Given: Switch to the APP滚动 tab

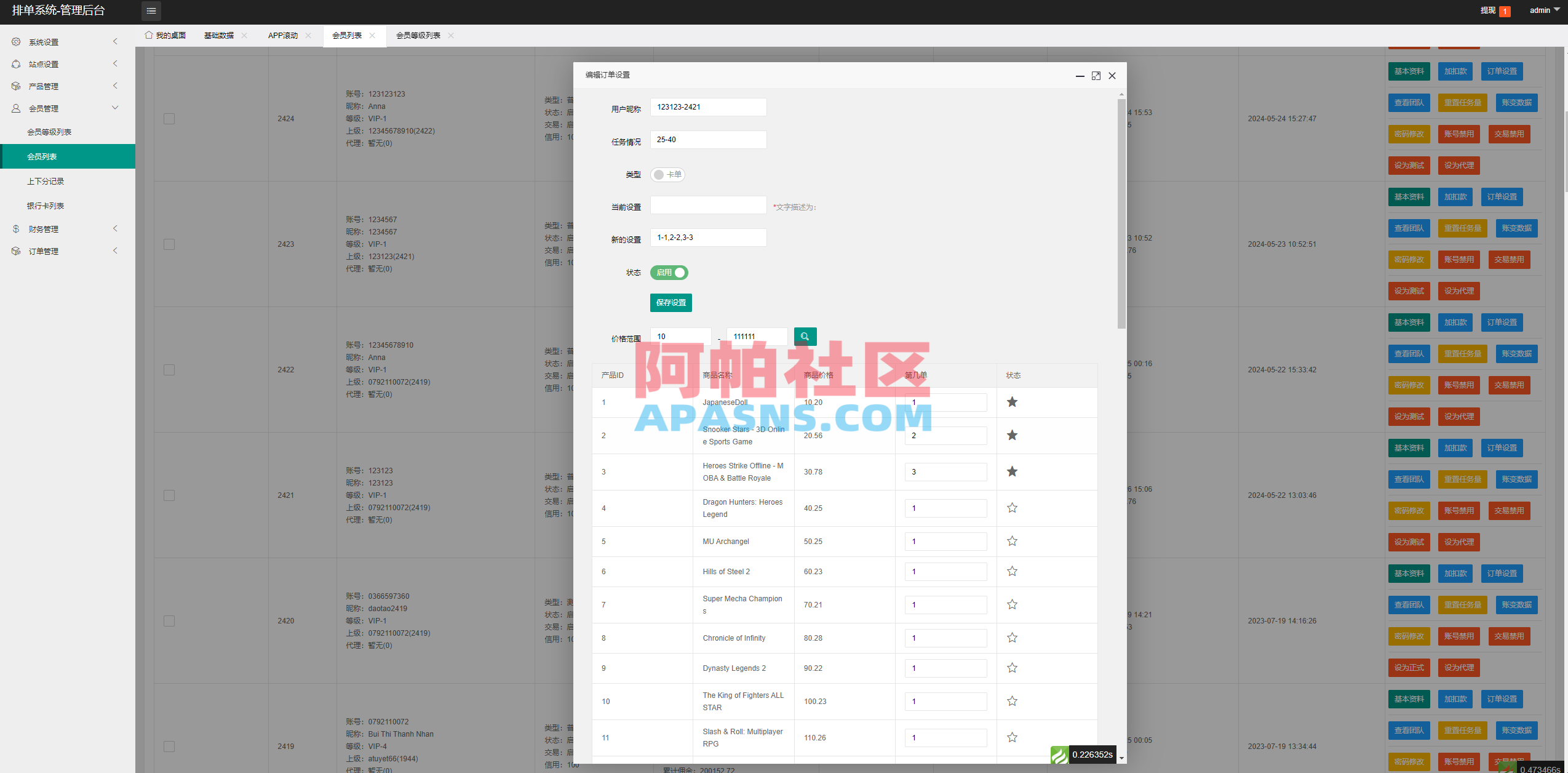Looking at the screenshot, I should point(282,35).
